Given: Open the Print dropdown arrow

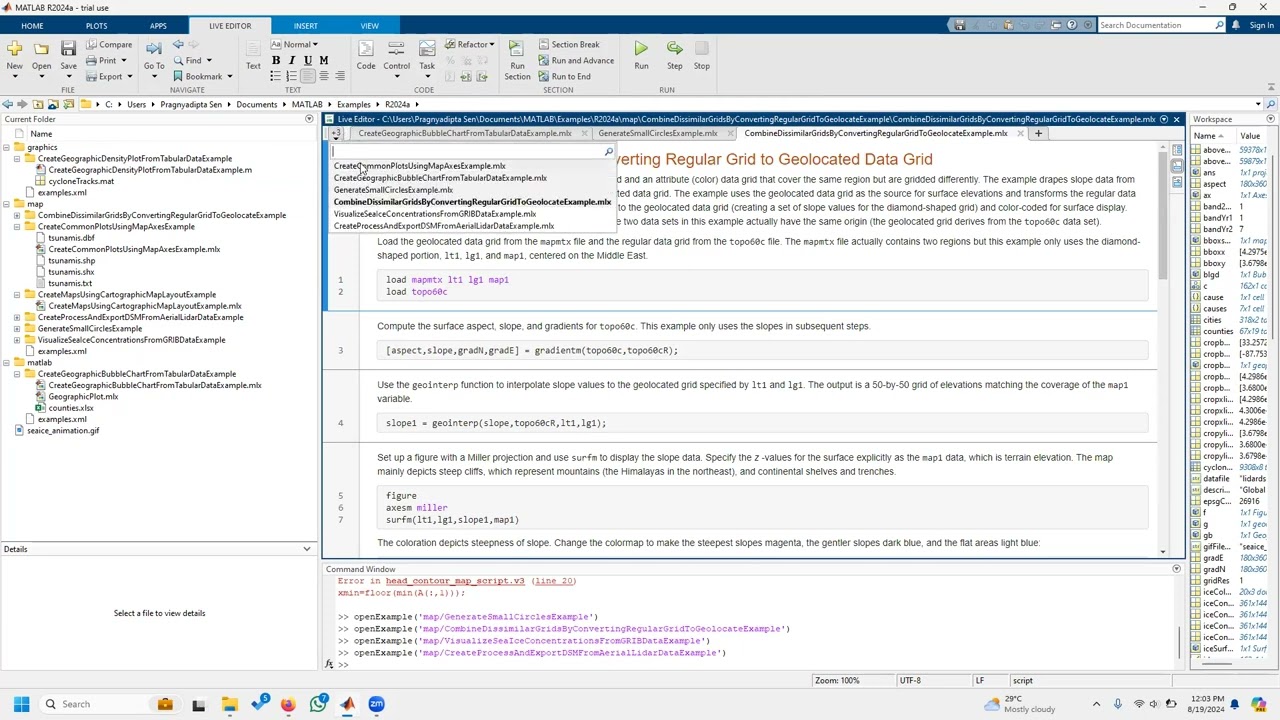Looking at the screenshot, I should (x=123, y=60).
